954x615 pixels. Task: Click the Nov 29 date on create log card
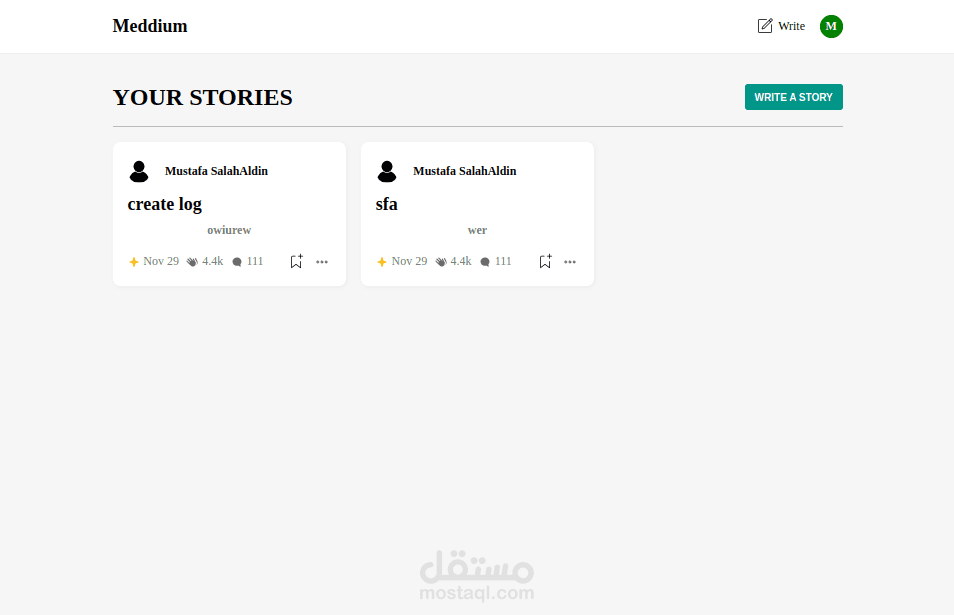click(x=161, y=261)
